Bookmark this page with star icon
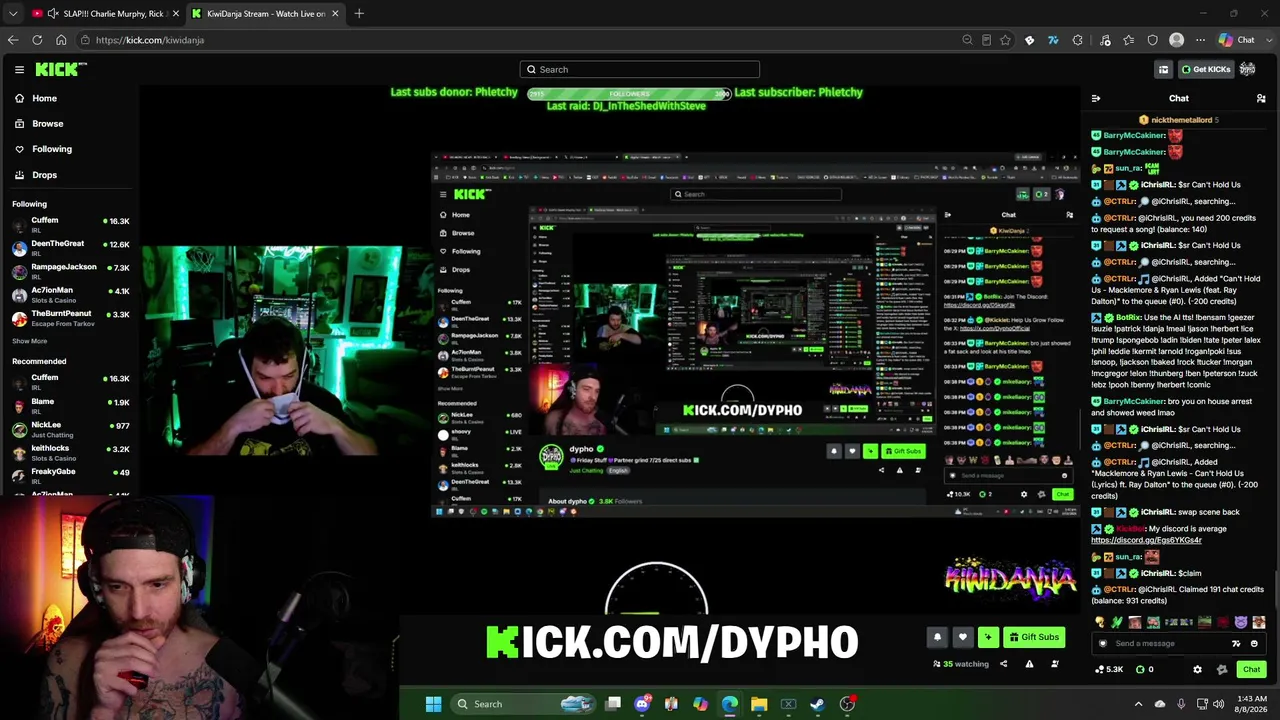Viewport: 1280px width, 720px height. pyautogui.click(x=1005, y=40)
